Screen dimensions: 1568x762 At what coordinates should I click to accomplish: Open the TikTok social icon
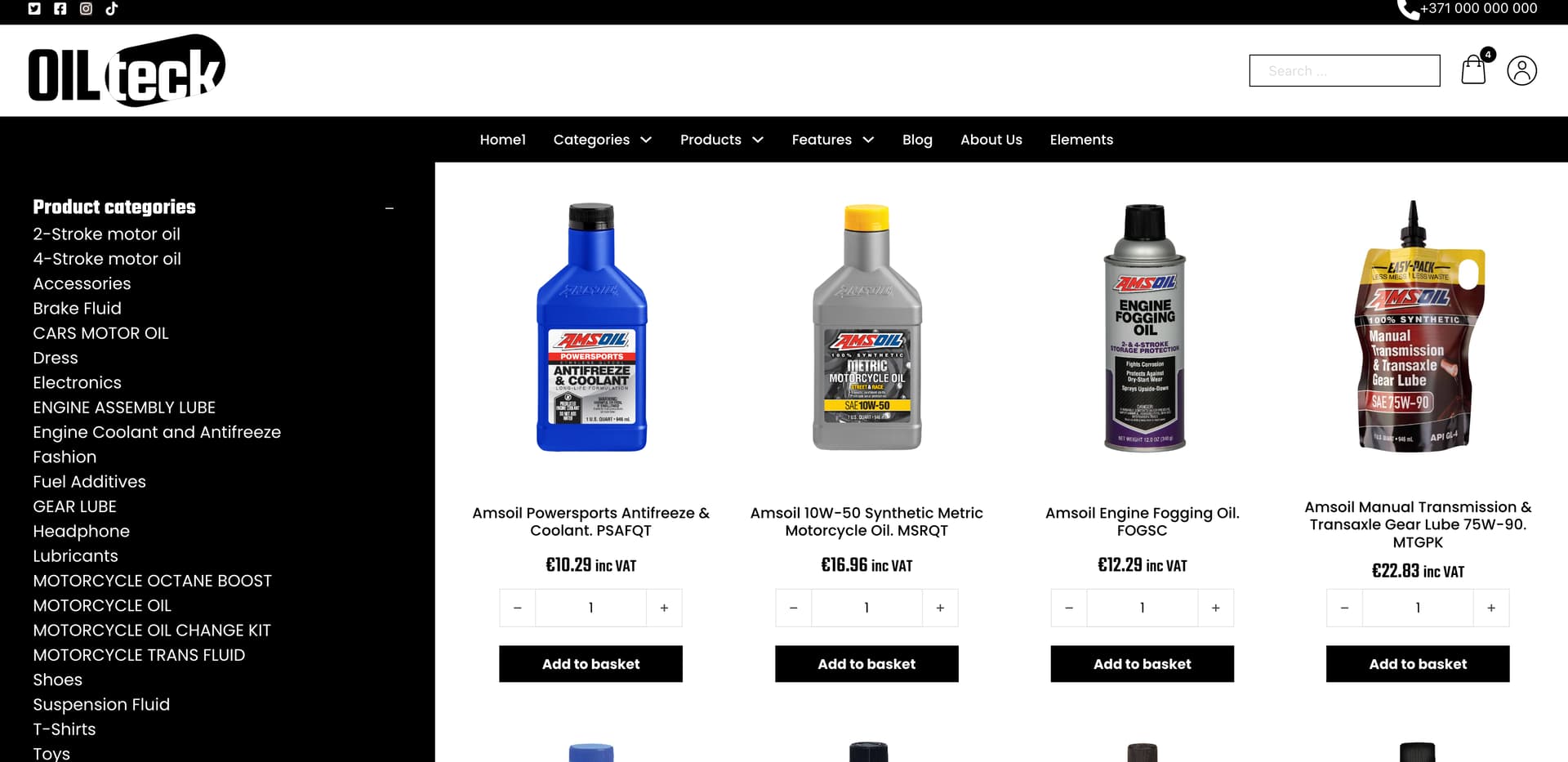point(112,9)
